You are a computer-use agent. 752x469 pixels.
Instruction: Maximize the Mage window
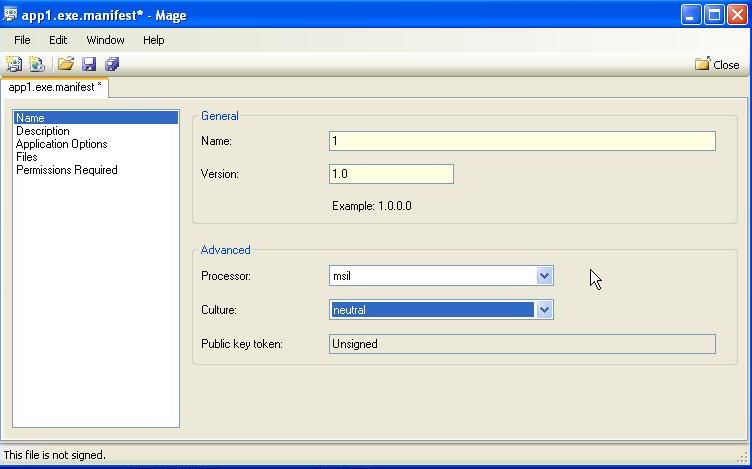pos(714,15)
